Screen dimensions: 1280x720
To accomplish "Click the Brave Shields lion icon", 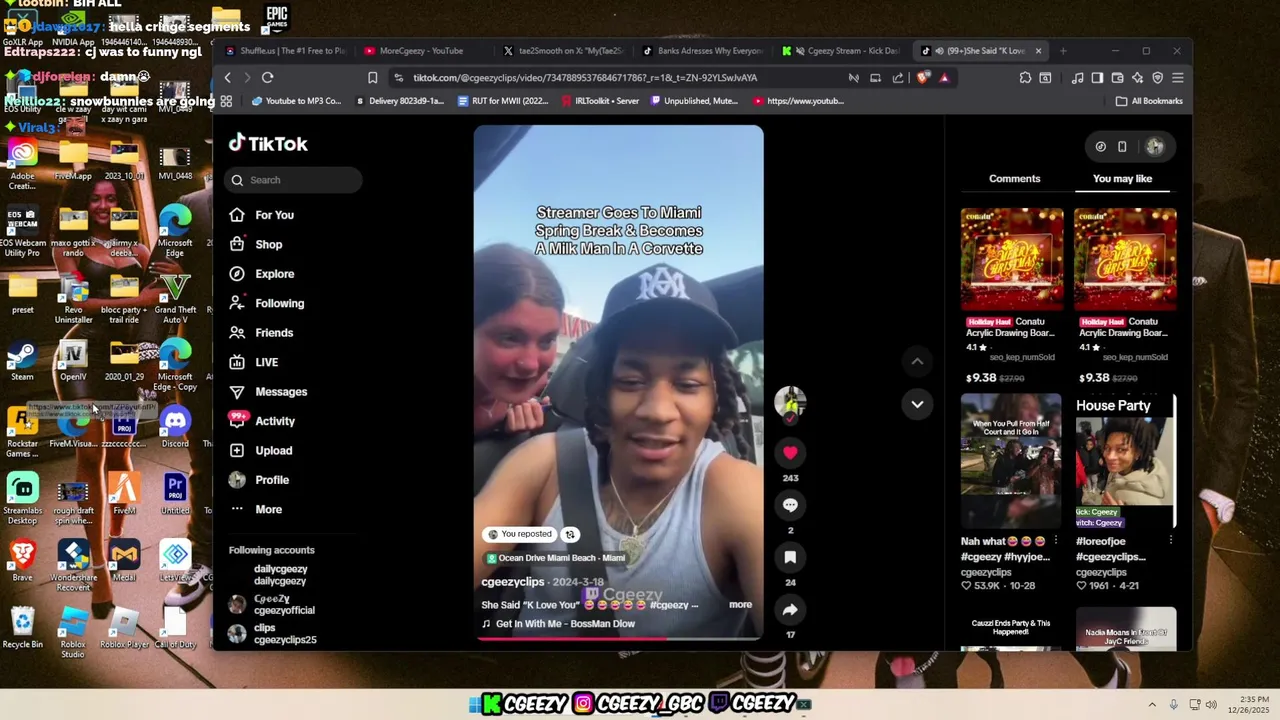I will pos(923,78).
